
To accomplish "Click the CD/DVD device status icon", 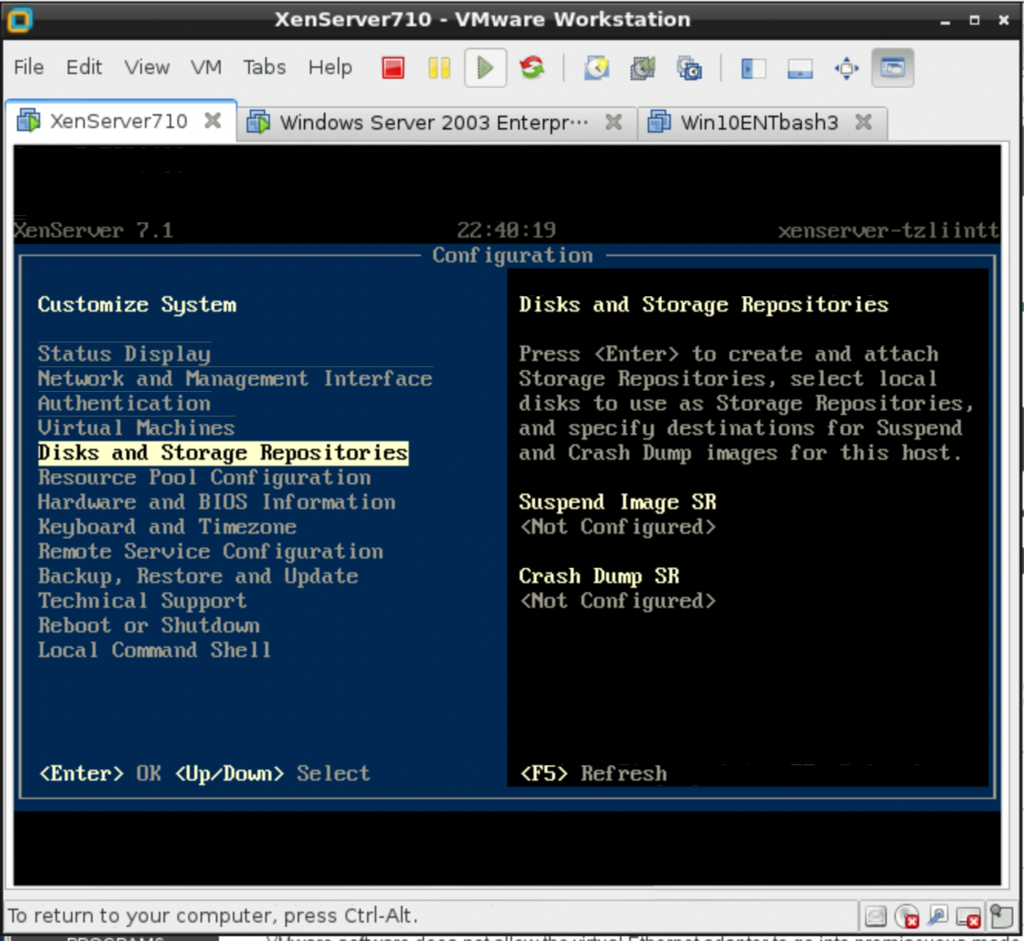I will click(x=907, y=917).
